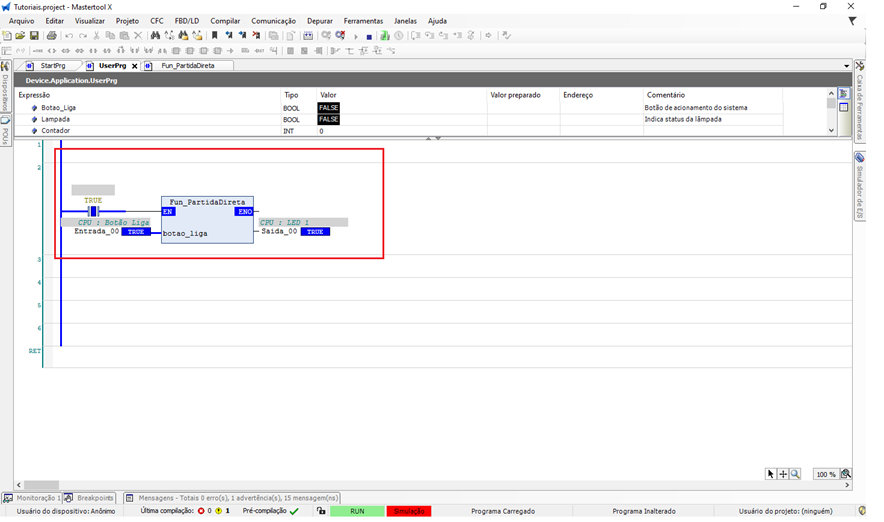This screenshot has height=522, width=884.
Task: Click the pan cross tool icon
Action: [783, 474]
